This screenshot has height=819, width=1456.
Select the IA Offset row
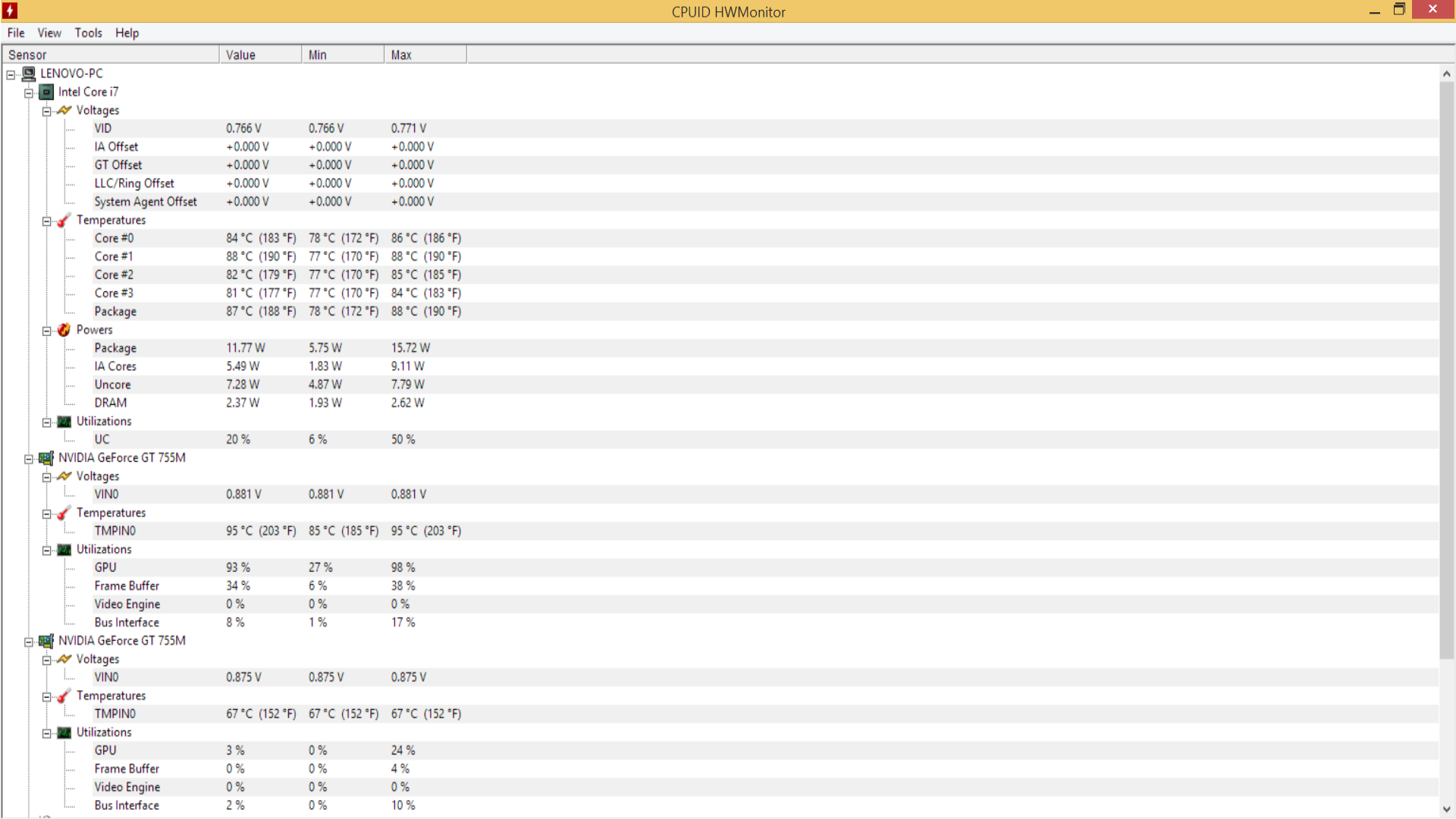pos(765,146)
